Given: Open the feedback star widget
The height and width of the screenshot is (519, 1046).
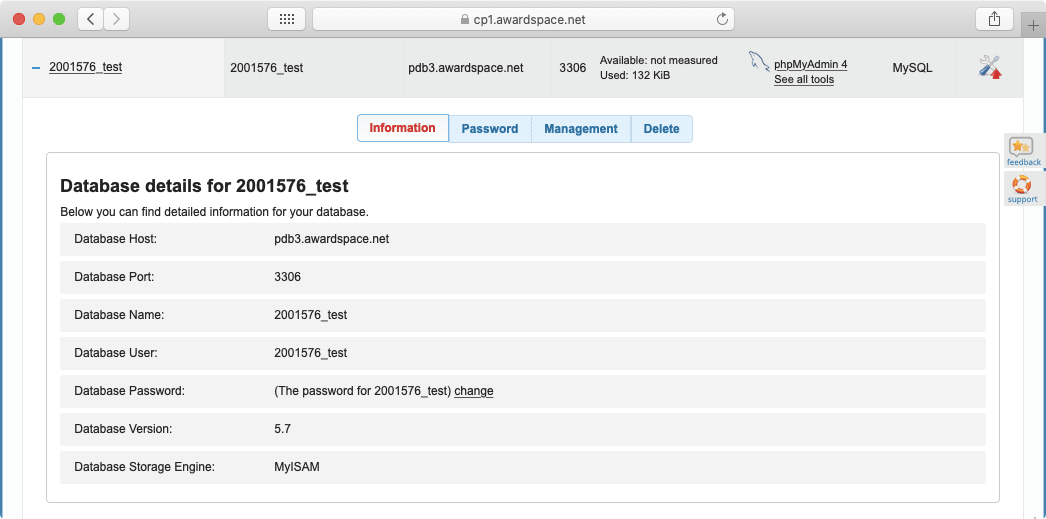Looking at the screenshot, I should tap(1022, 150).
